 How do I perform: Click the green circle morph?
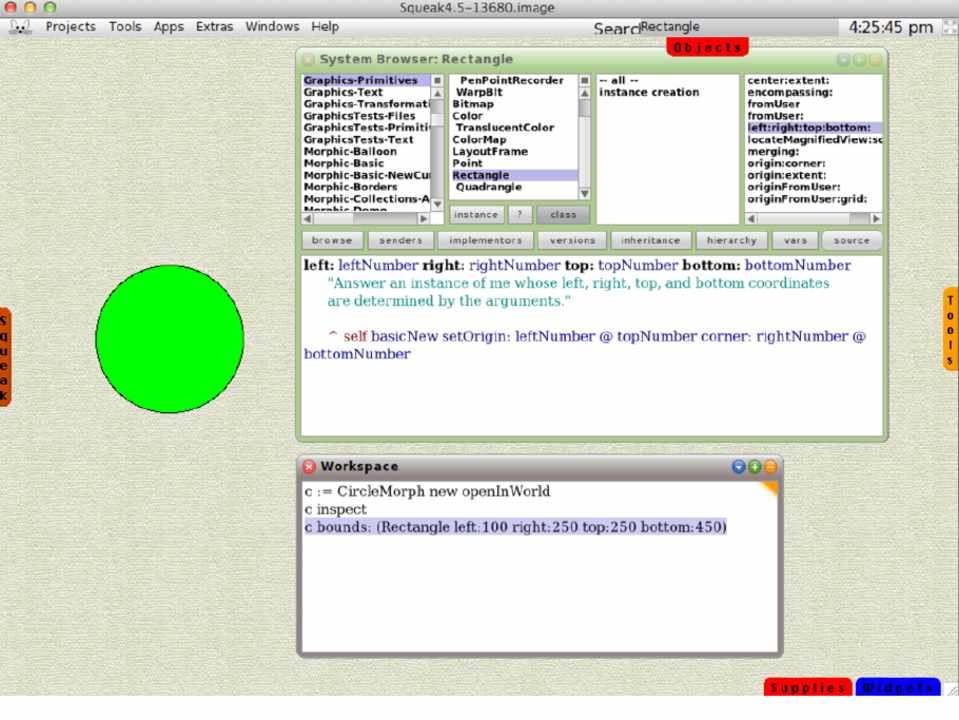(x=170, y=339)
